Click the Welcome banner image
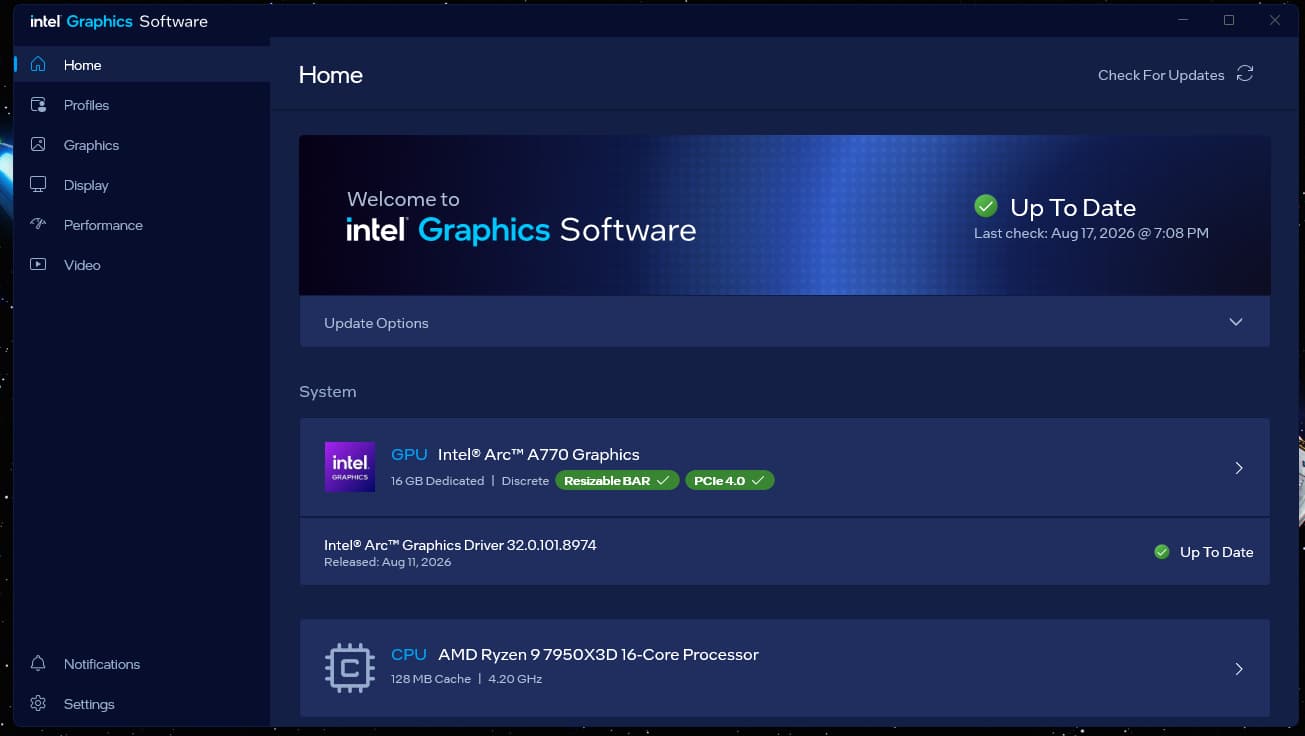 (785, 215)
